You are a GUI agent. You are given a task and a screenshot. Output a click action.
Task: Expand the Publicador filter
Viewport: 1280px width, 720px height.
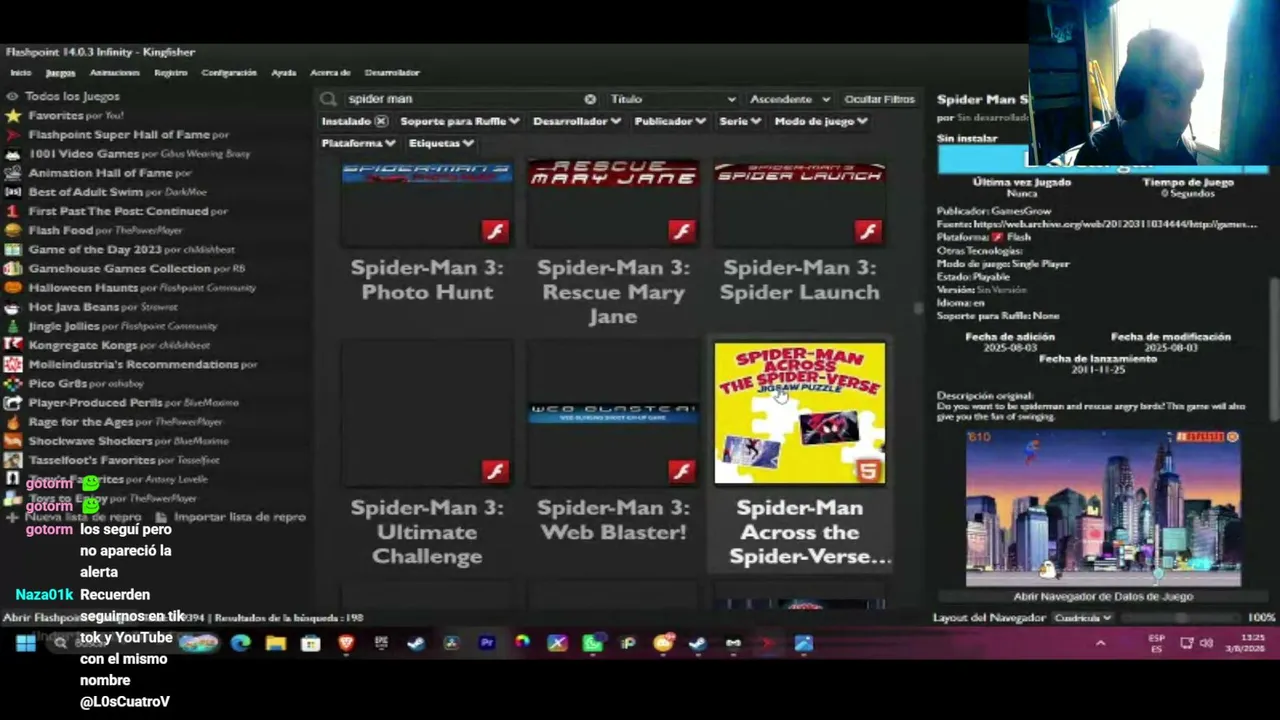tap(670, 121)
